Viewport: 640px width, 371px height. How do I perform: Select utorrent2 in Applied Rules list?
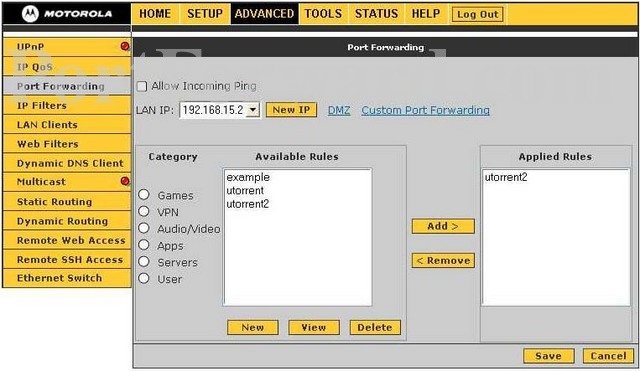(506, 177)
